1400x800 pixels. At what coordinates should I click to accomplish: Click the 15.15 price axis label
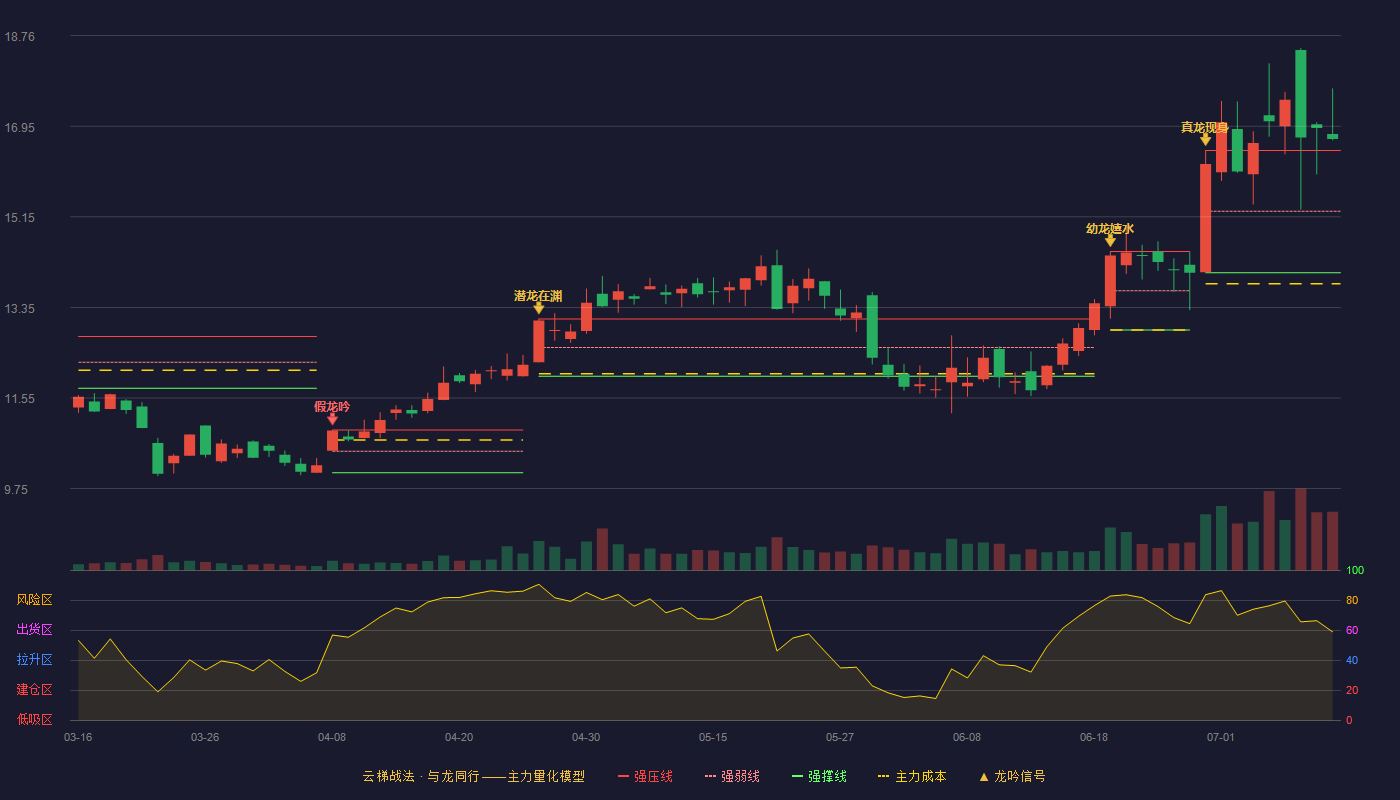(x=20, y=217)
